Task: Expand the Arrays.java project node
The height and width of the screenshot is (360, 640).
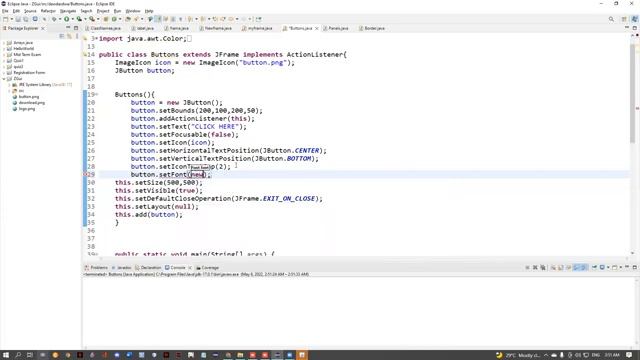Action: 4,43
